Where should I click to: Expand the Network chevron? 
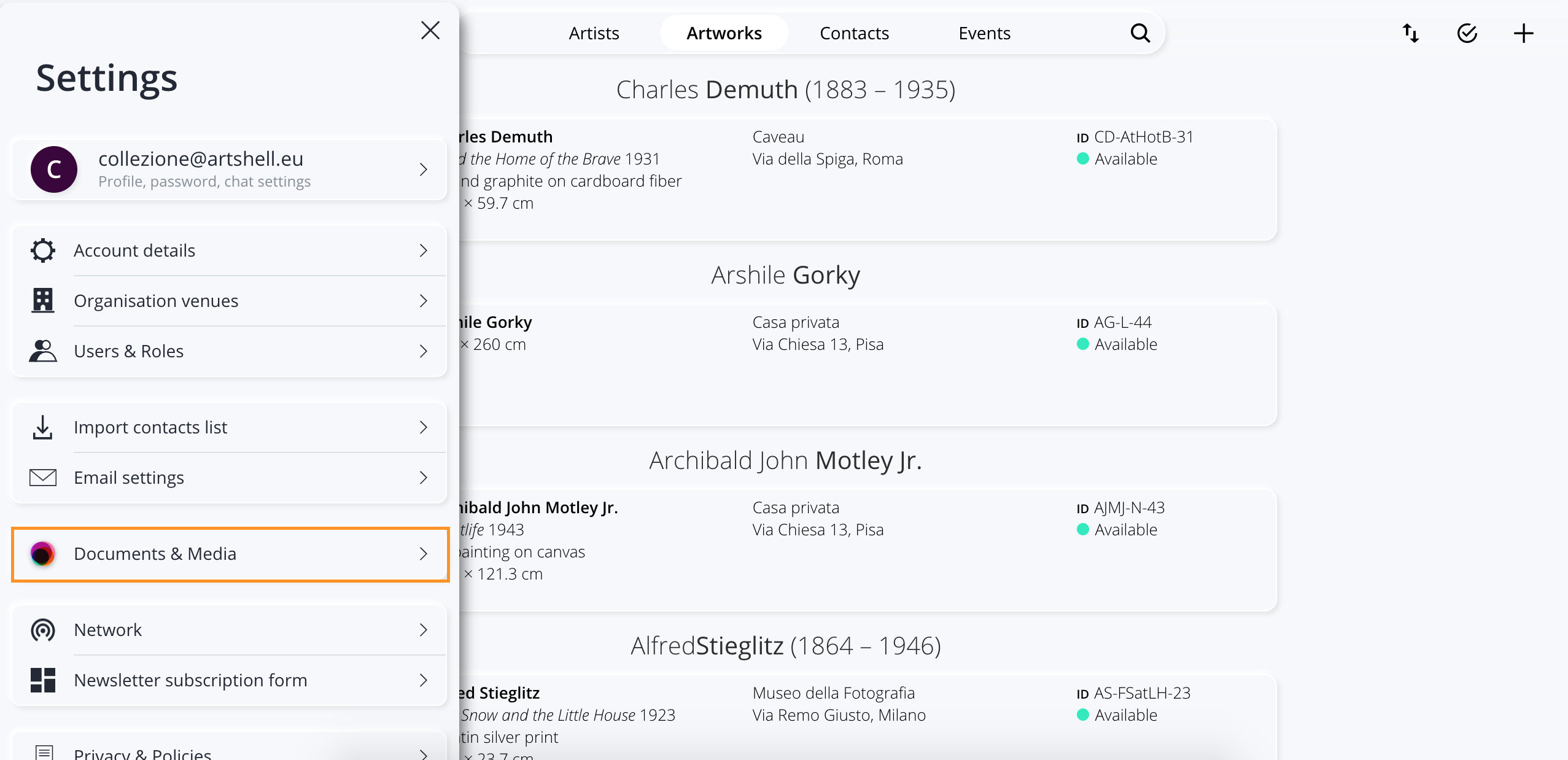tap(424, 630)
